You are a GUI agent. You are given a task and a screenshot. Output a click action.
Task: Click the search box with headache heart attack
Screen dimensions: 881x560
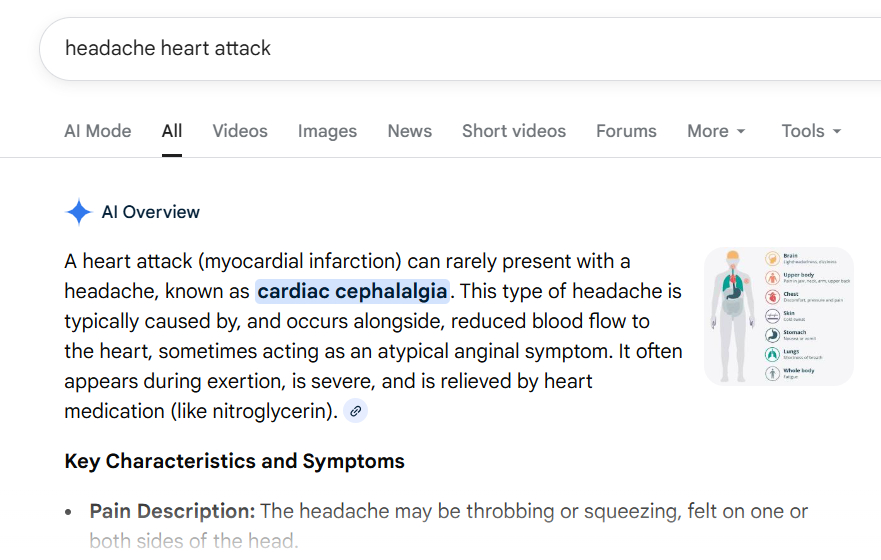coord(400,48)
